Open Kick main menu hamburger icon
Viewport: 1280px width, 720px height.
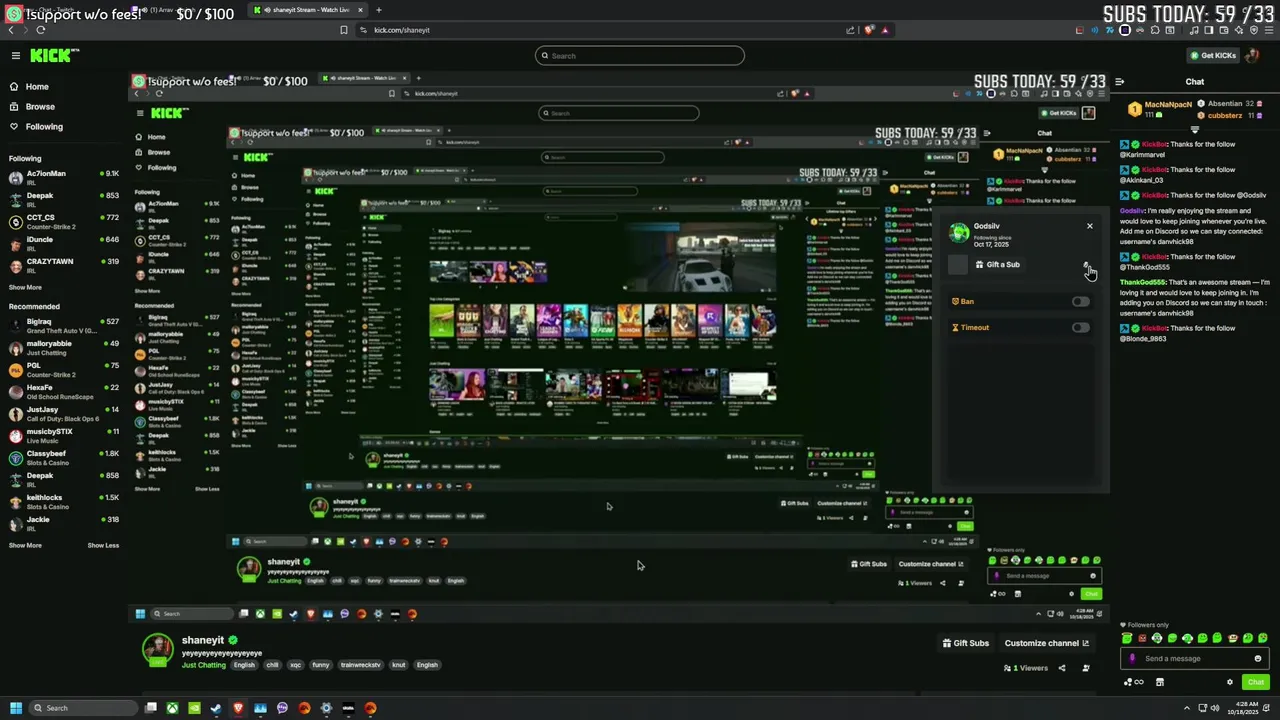click(16, 56)
